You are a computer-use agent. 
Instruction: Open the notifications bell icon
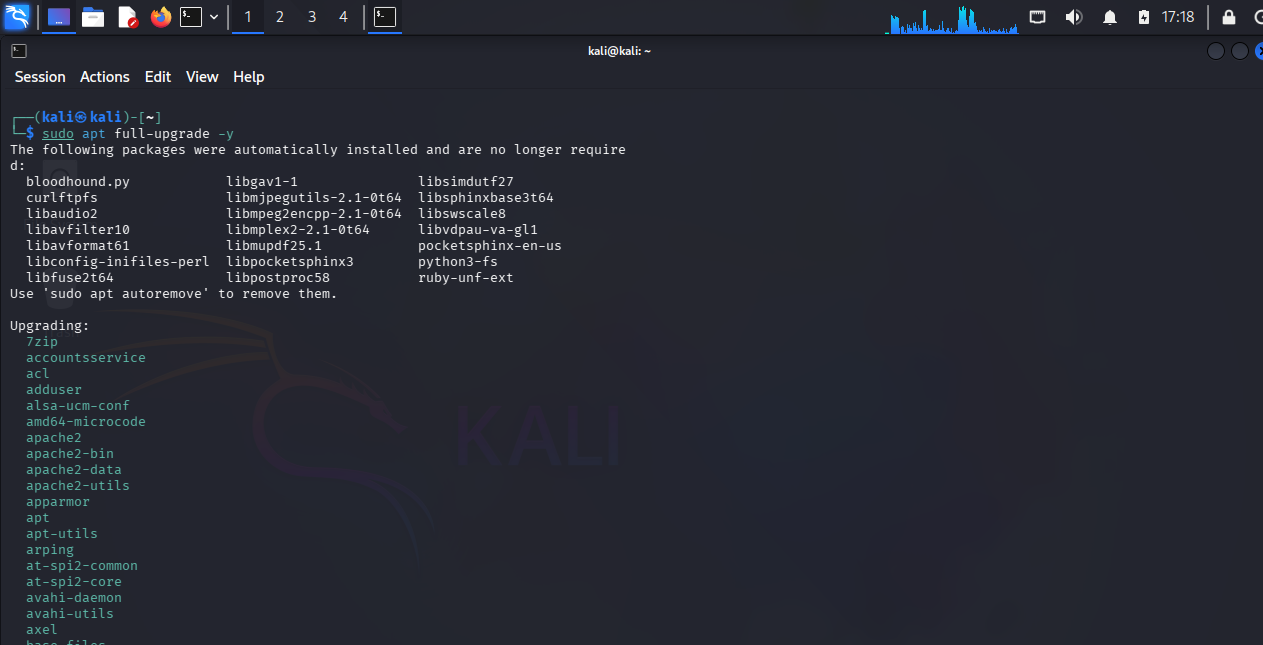tap(1110, 17)
